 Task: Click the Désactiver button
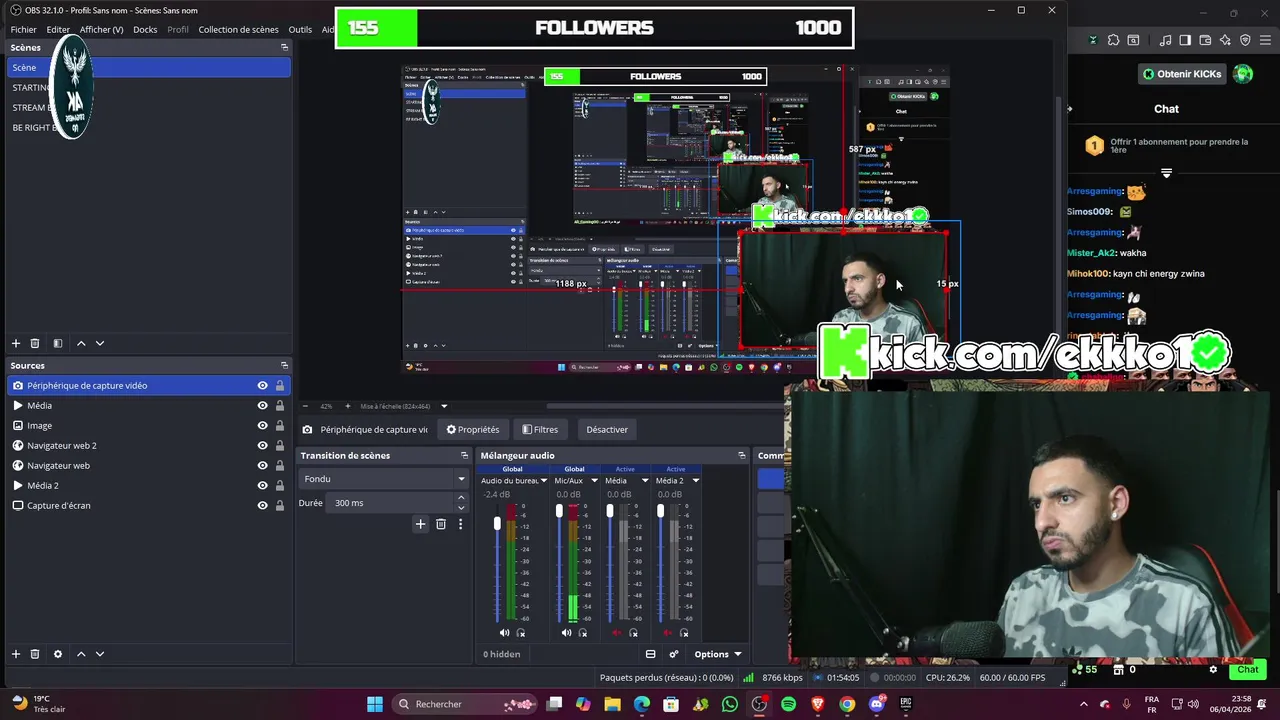pyautogui.click(x=607, y=430)
